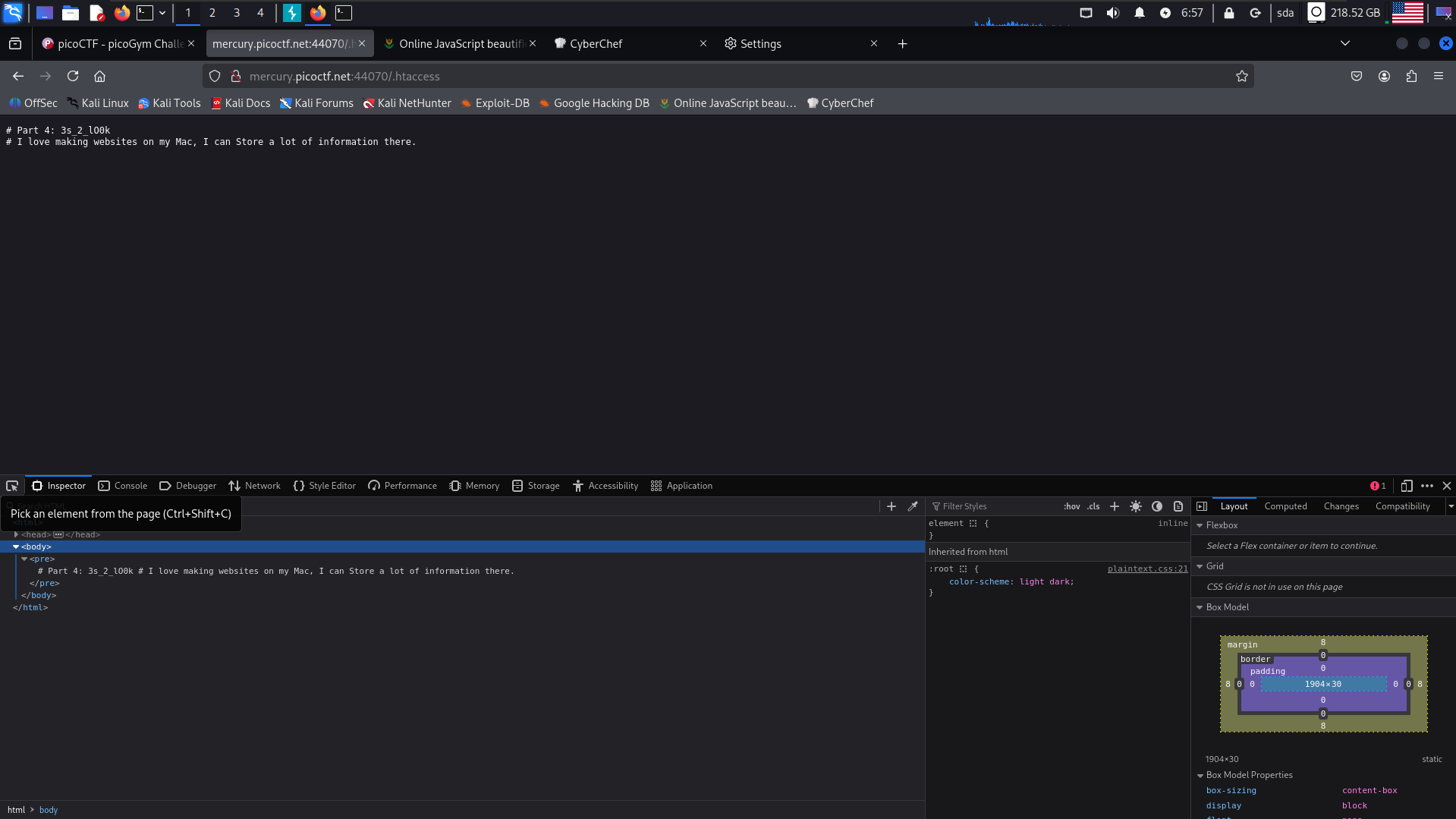
Task: Activate the element picker in DevTools
Action: tap(12, 486)
